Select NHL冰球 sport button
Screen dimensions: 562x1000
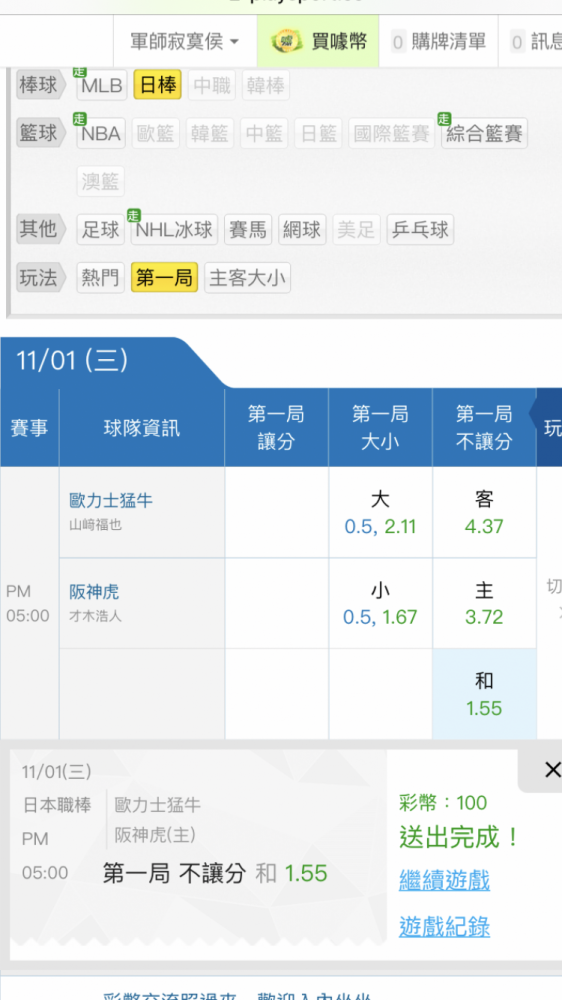click(174, 229)
